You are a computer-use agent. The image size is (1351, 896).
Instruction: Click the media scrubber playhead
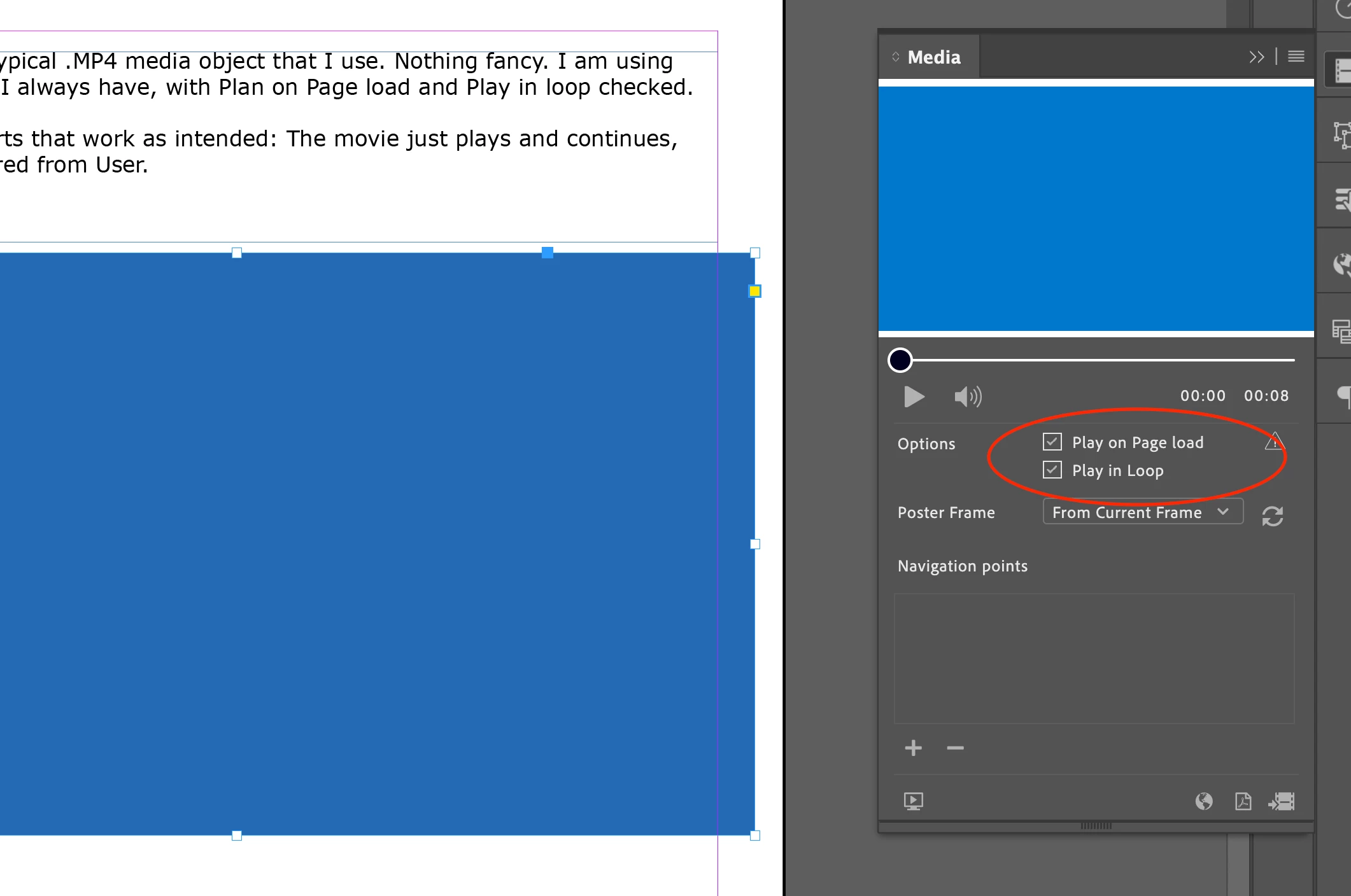[x=900, y=360]
